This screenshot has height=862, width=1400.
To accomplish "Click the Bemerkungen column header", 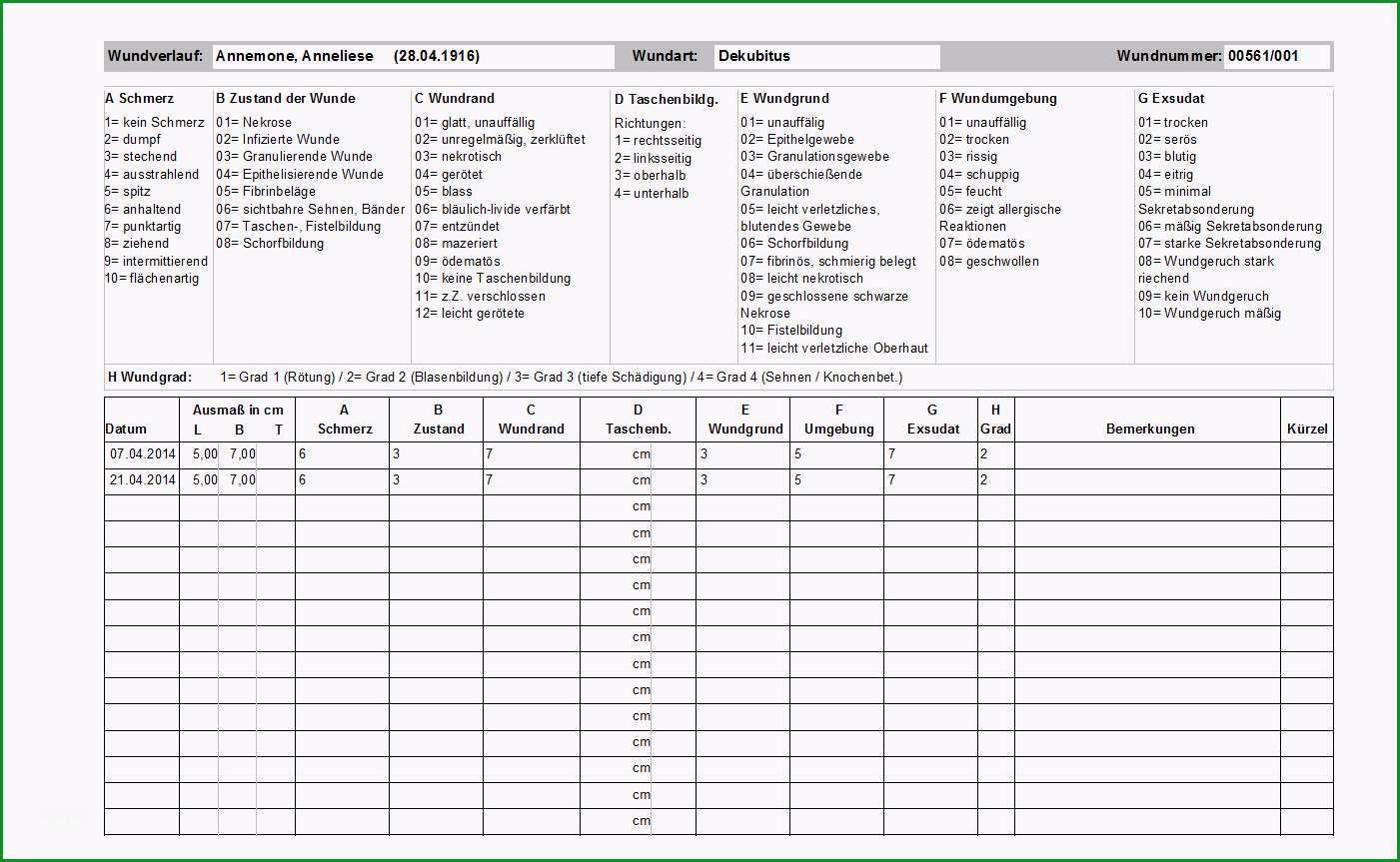I will tap(1150, 430).
